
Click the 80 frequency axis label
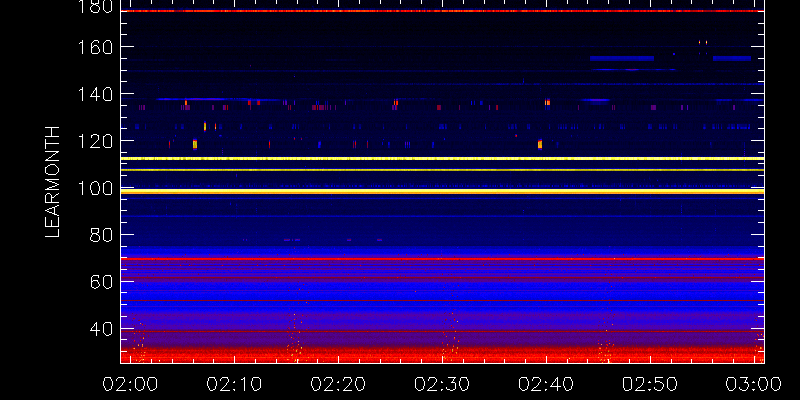tap(99, 235)
